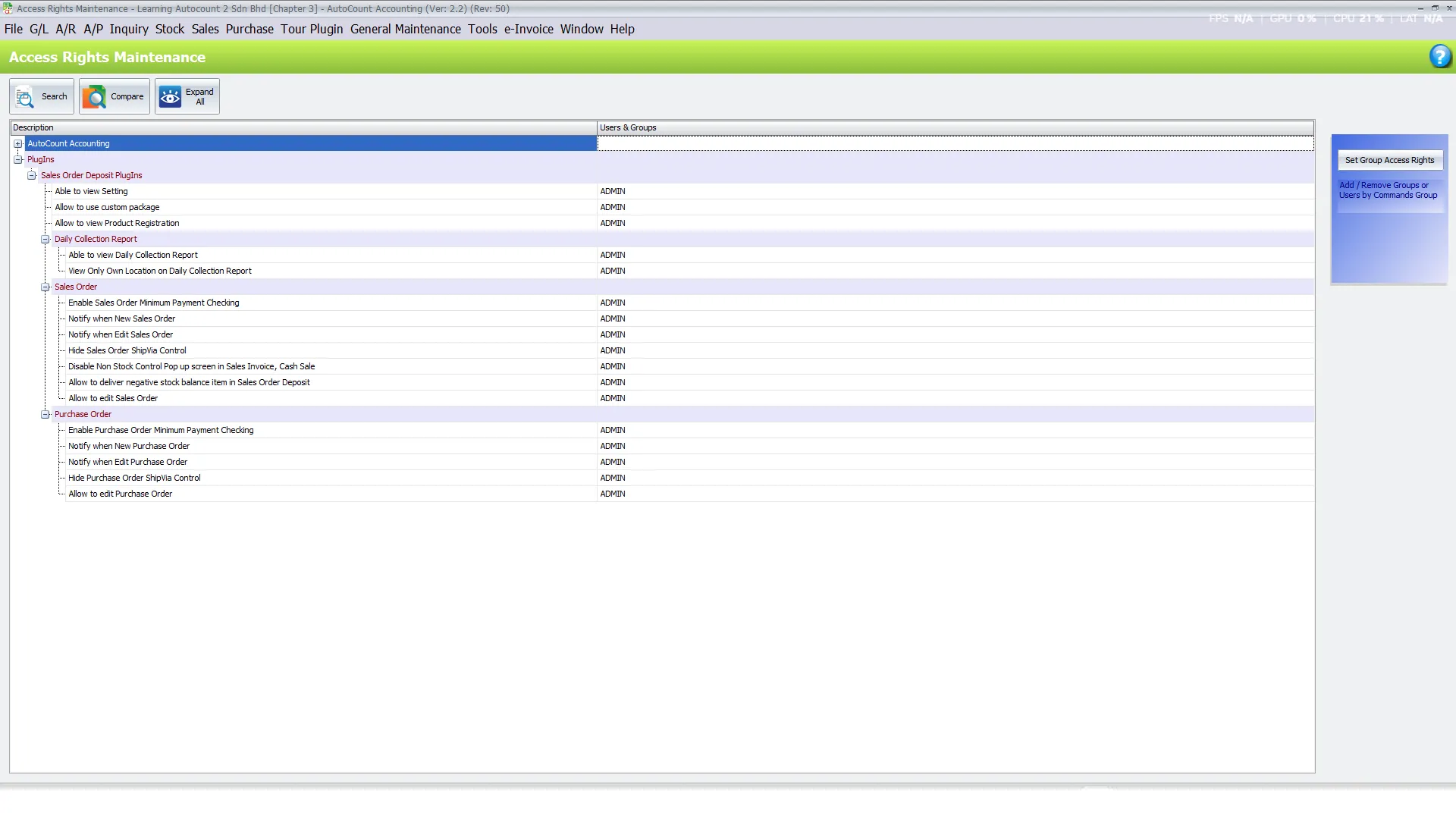The image size is (1456, 819).
Task: Open the Stock menu
Action: [170, 29]
